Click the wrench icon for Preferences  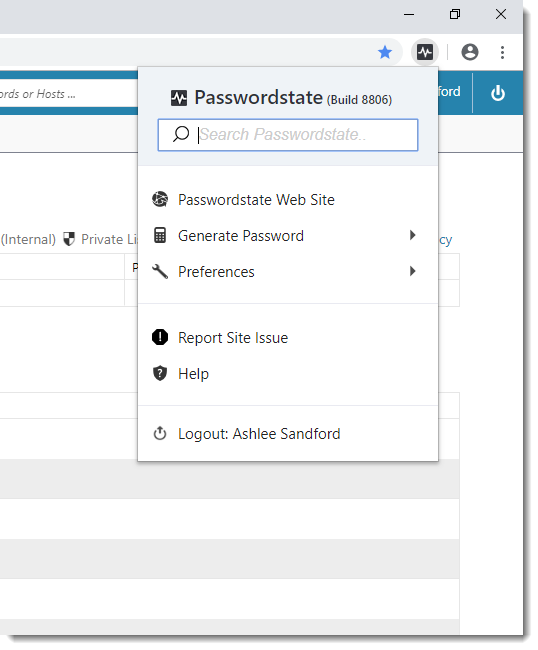[x=160, y=272]
